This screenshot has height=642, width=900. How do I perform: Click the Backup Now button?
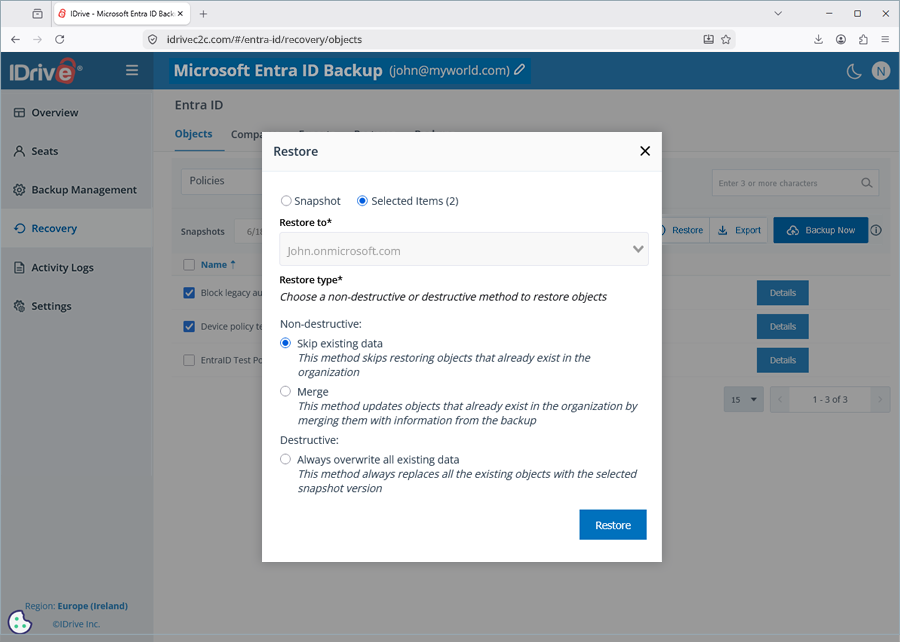820,230
